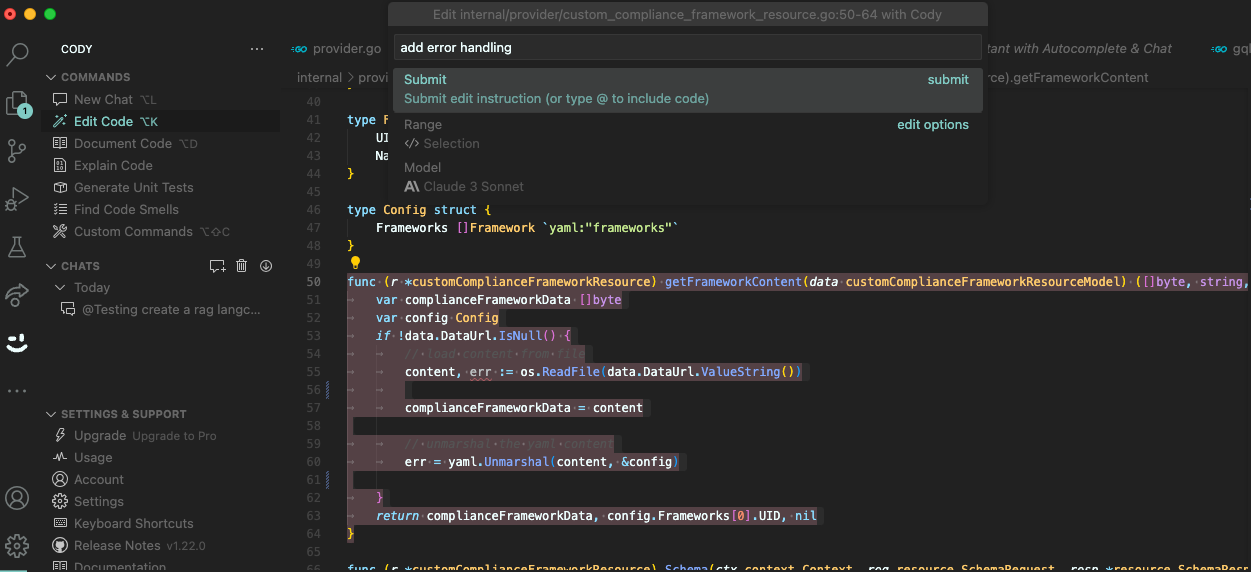
Task: Open the Cody smiley icon view
Action: [17, 343]
